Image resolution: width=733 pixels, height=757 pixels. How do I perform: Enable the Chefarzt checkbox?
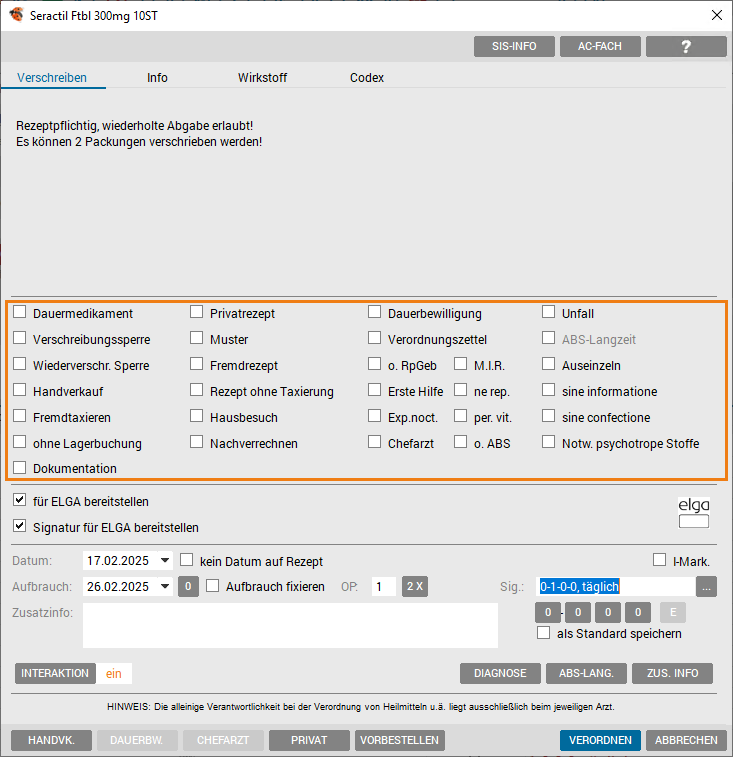[374, 442]
